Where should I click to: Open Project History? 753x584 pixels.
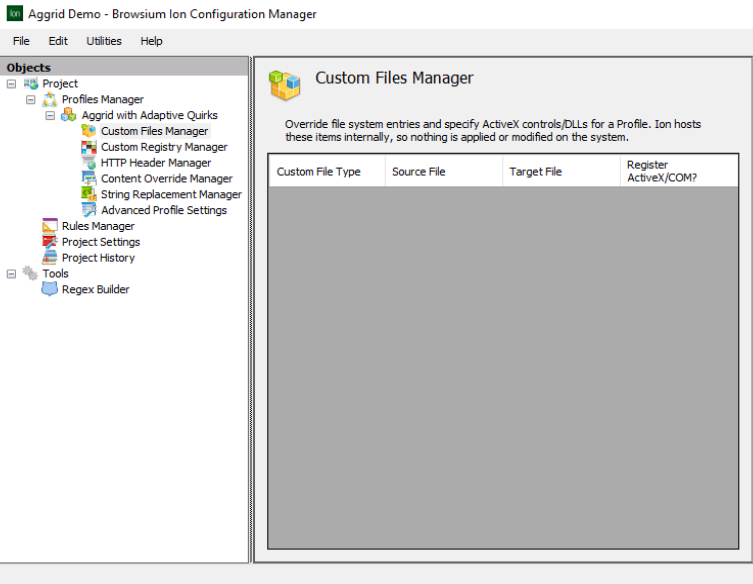pos(98,258)
